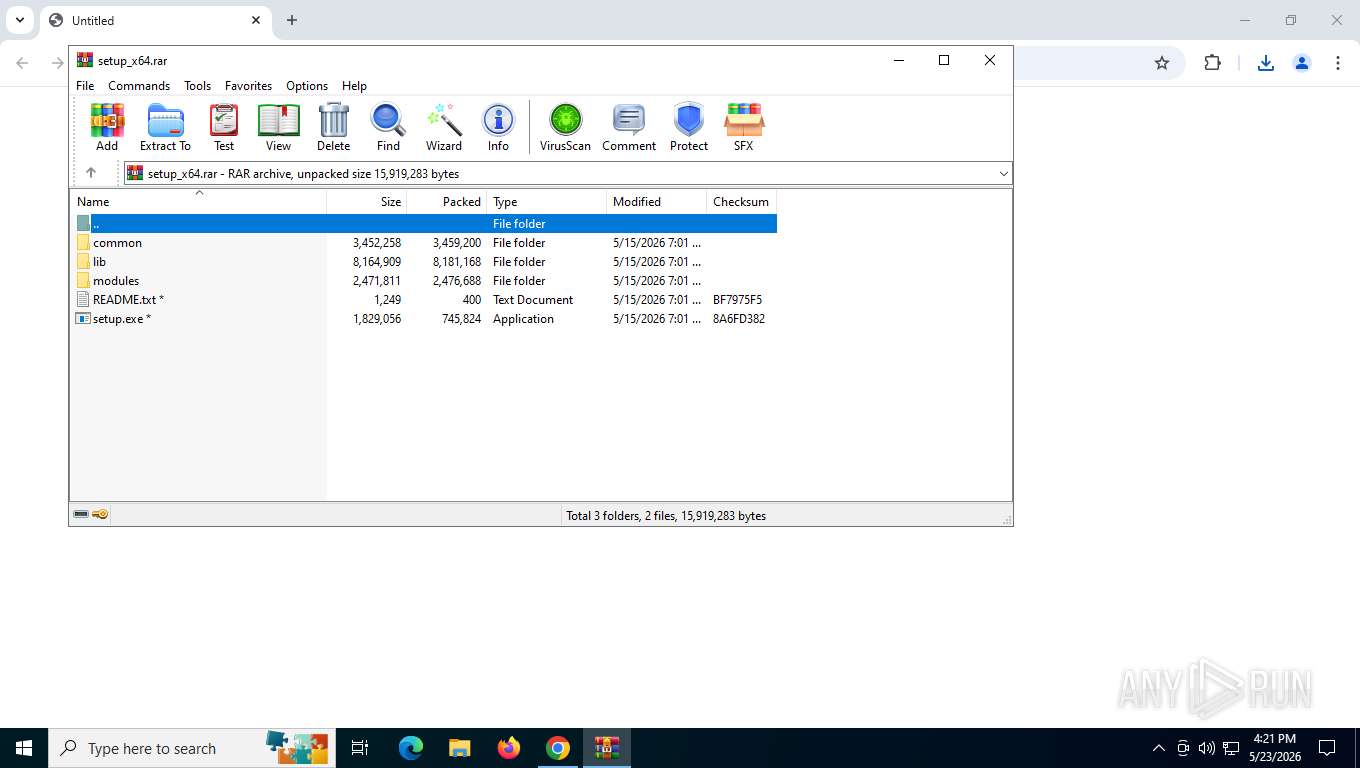Open Chrome downloads icon
The height and width of the screenshot is (768, 1360).
pyautogui.click(x=1265, y=63)
